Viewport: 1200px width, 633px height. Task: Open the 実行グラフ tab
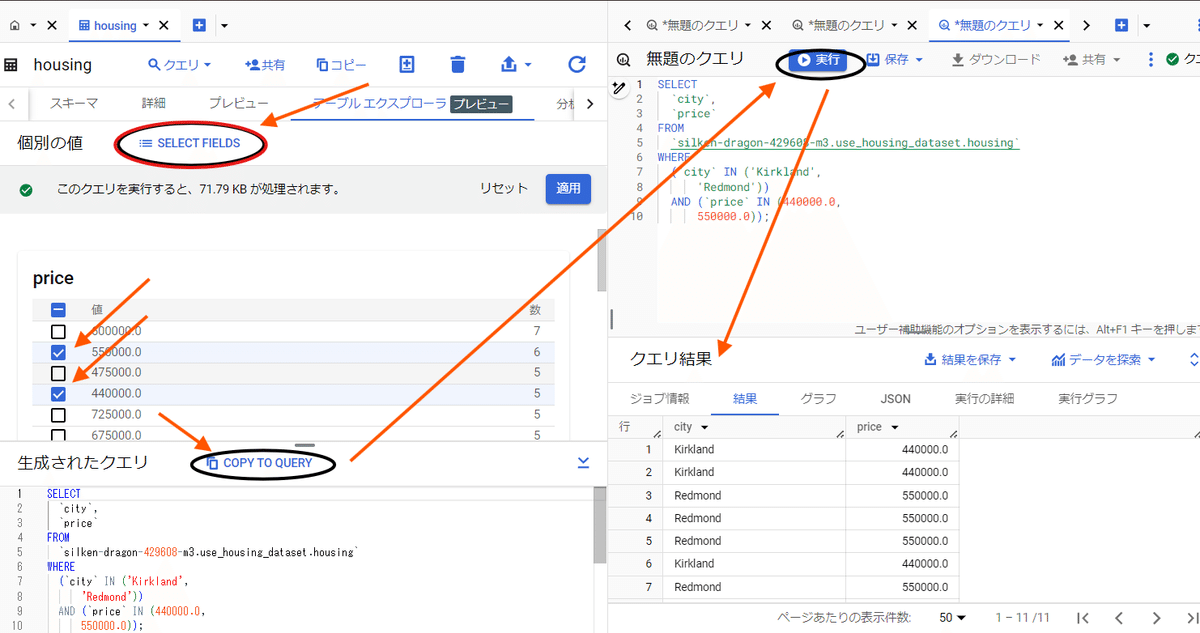click(x=1088, y=398)
